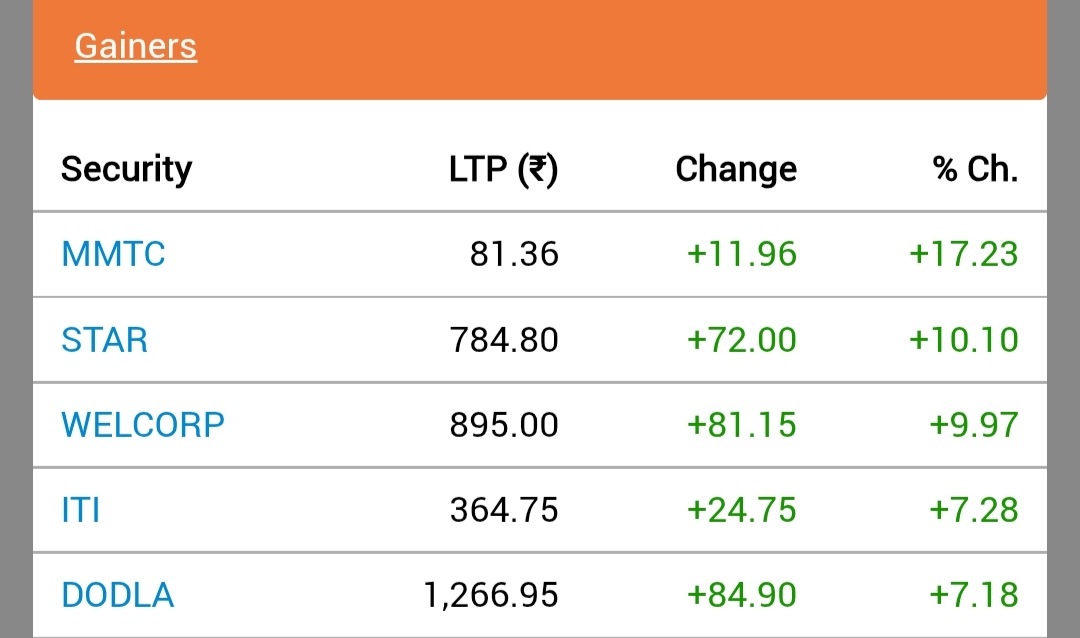Screen dimensions: 1080x638
Task: Sort table by Security column header
Action: (127, 169)
